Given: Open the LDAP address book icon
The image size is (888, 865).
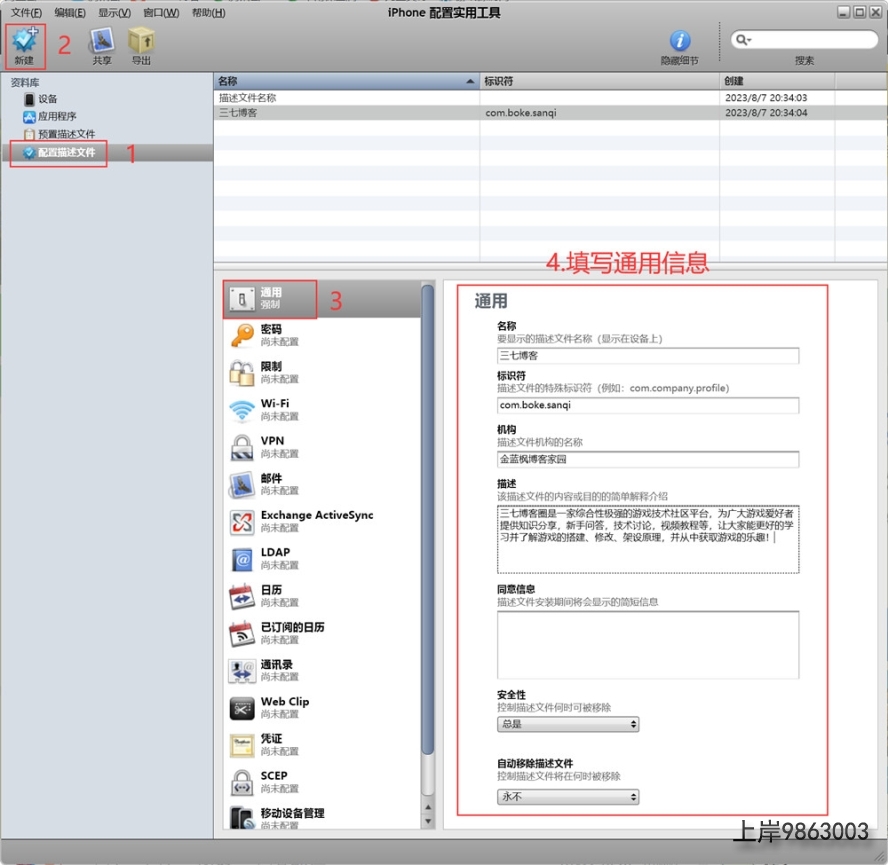Looking at the screenshot, I should click(x=242, y=560).
